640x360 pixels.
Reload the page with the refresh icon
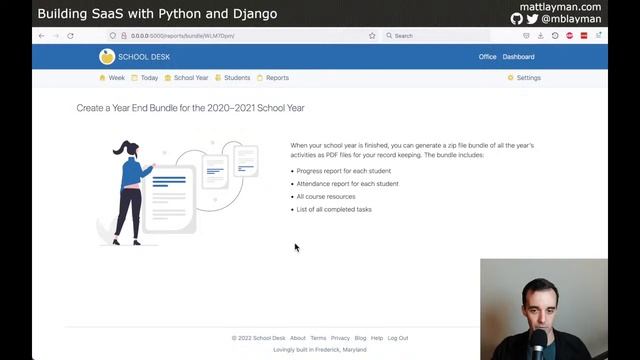coord(70,36)
